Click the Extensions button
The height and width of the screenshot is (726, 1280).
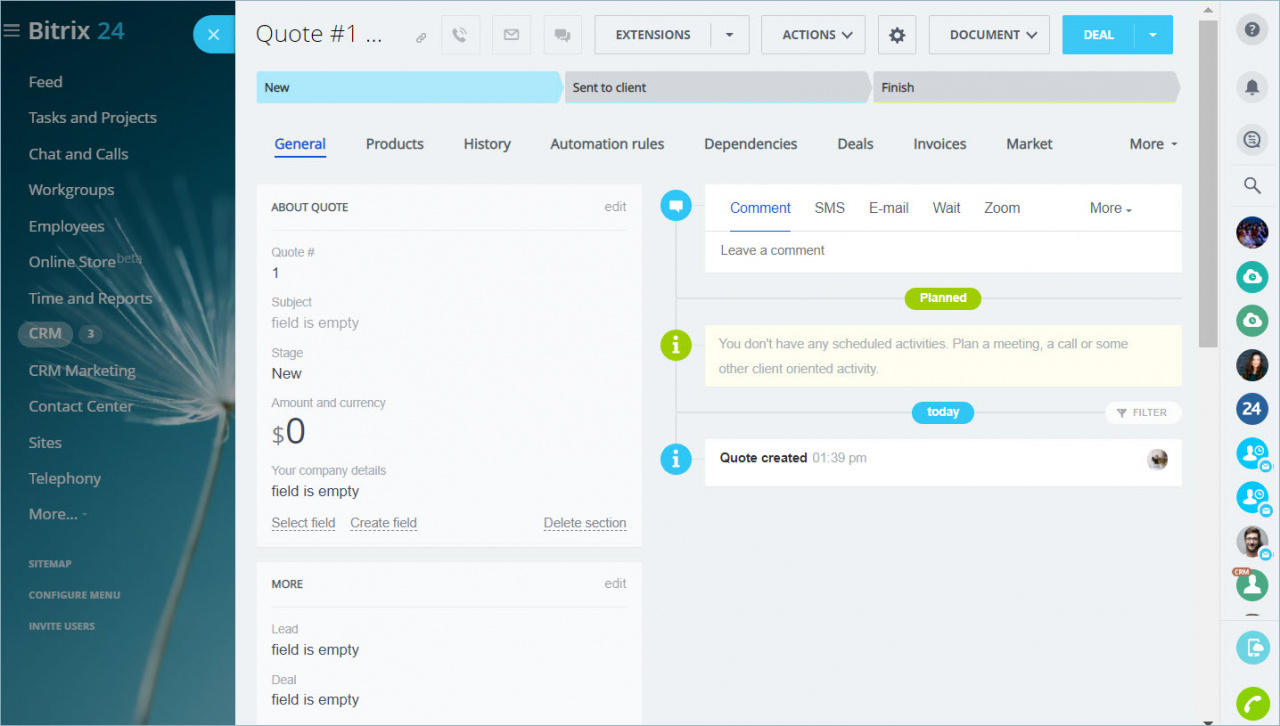click(x=653, y=35)
